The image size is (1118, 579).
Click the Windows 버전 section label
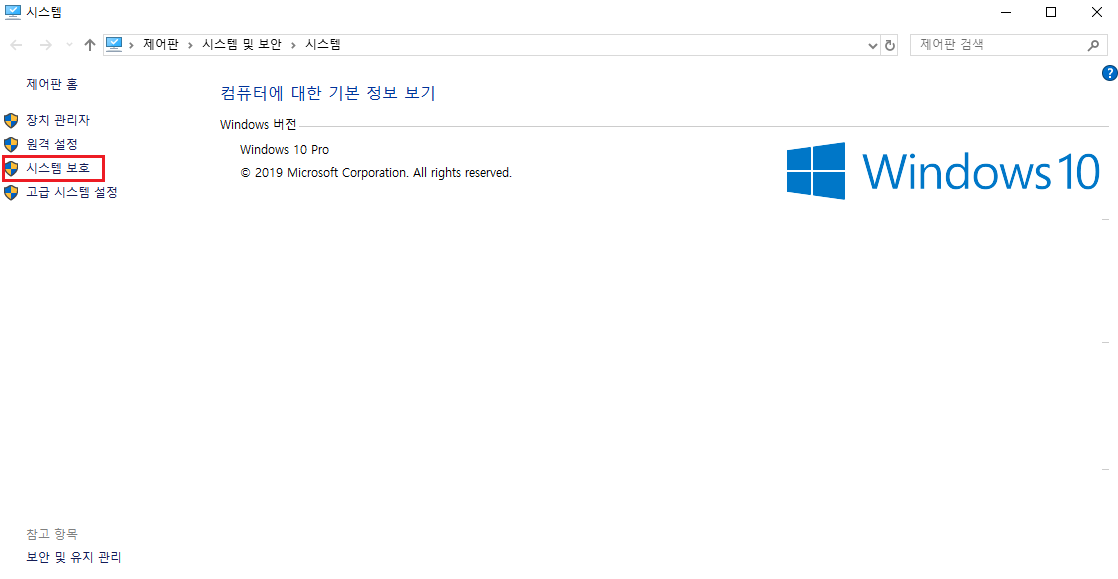[258, 125]
